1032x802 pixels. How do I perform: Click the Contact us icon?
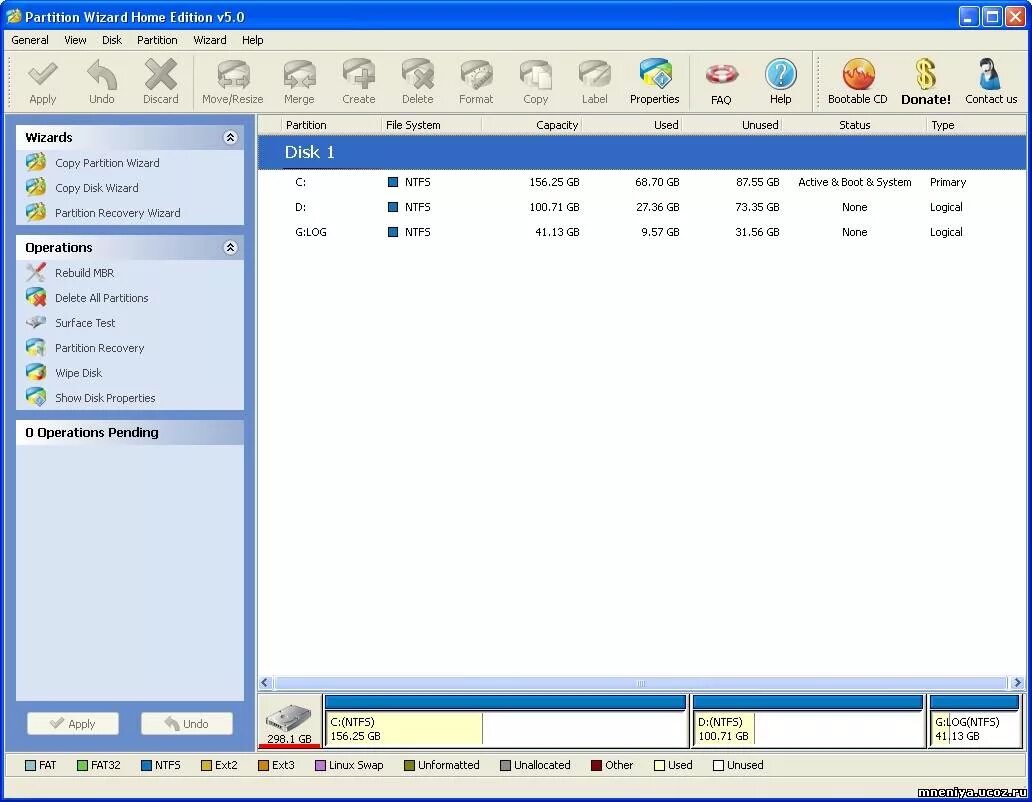[990, 74]
